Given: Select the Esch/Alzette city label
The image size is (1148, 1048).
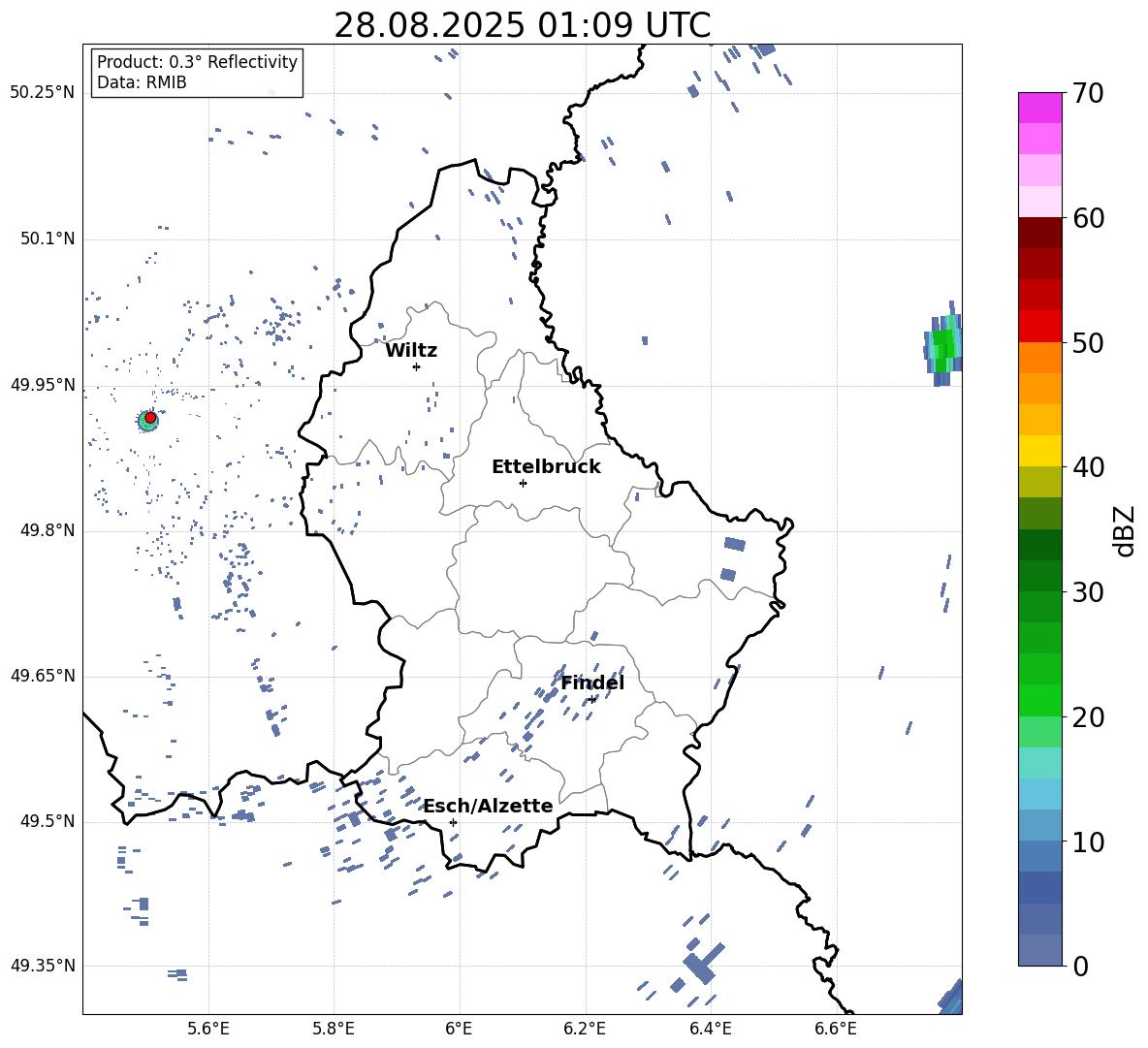Looking at the screenshot, I should (489, 806).
